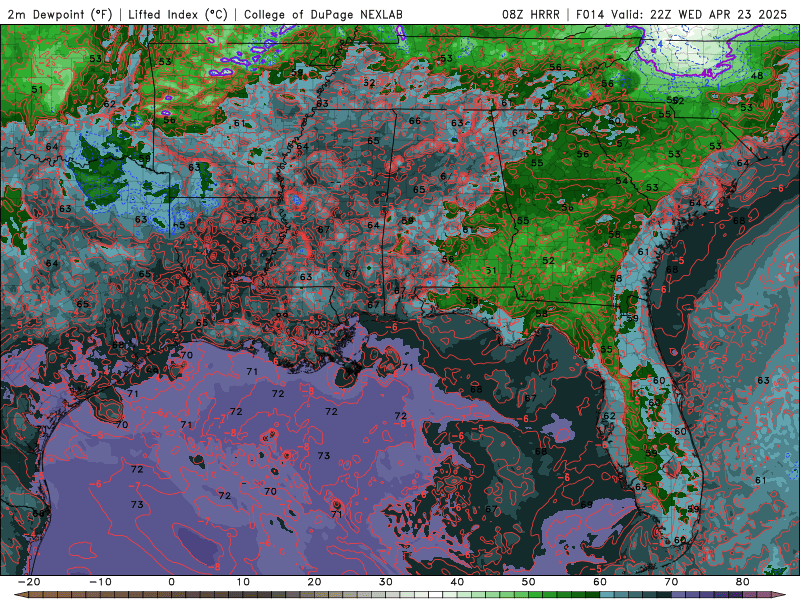
Task: Click the -20 label on the color scale
Action: click(x=29, y=582)
